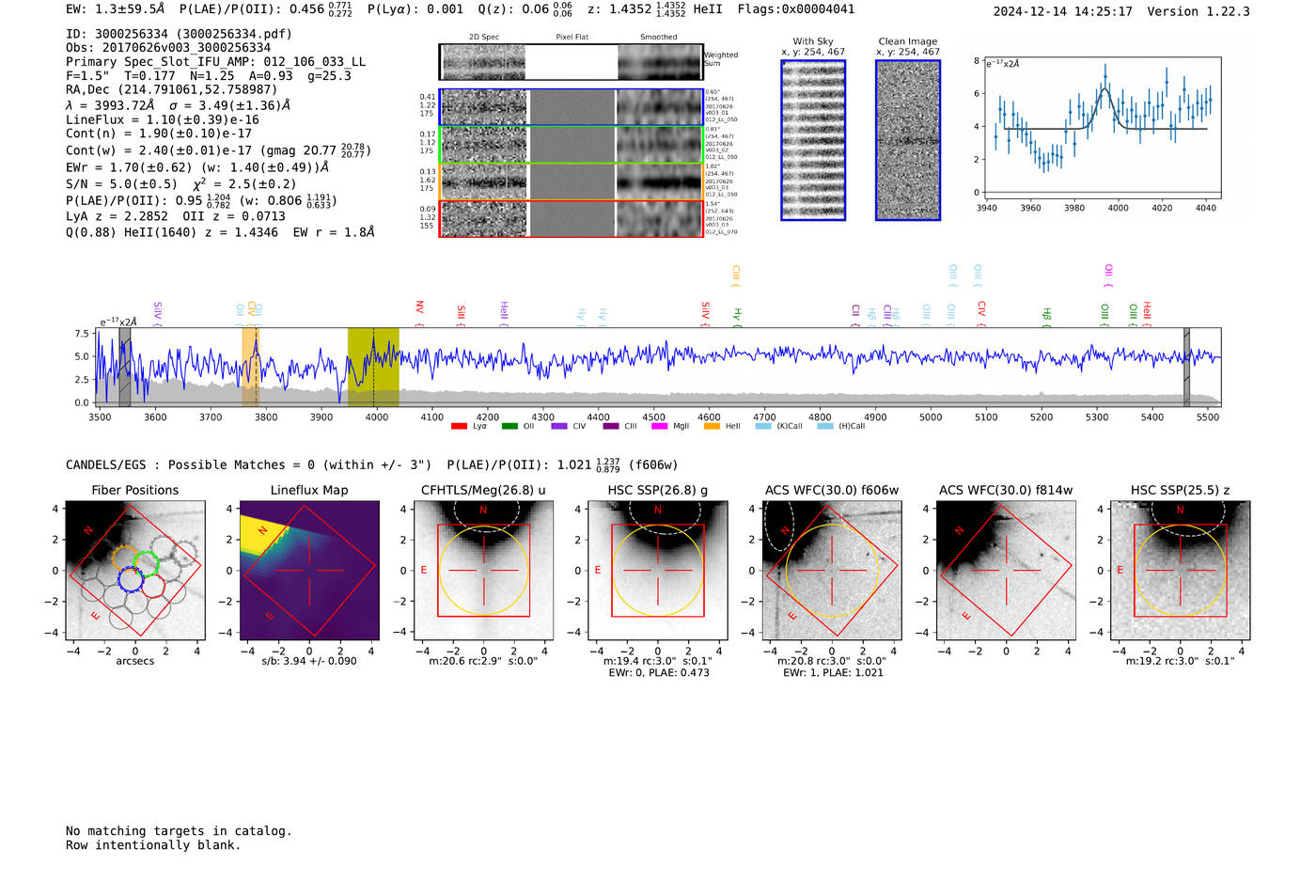Select the red-bordered fiber spectrum row

pyautogui.click(x=572, y=218)
